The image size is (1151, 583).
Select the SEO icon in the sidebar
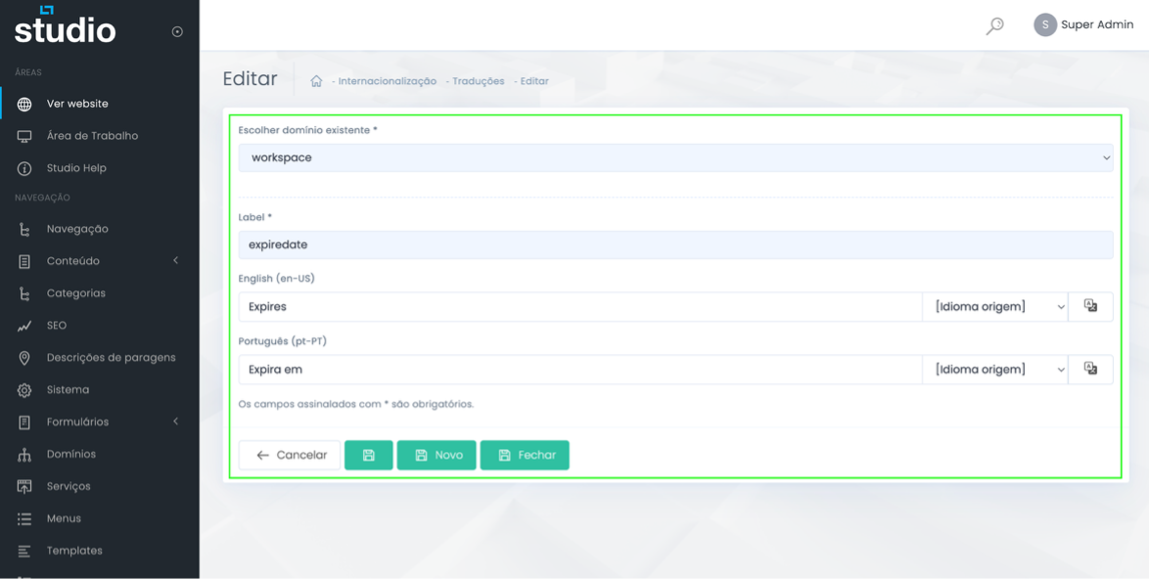22,325
